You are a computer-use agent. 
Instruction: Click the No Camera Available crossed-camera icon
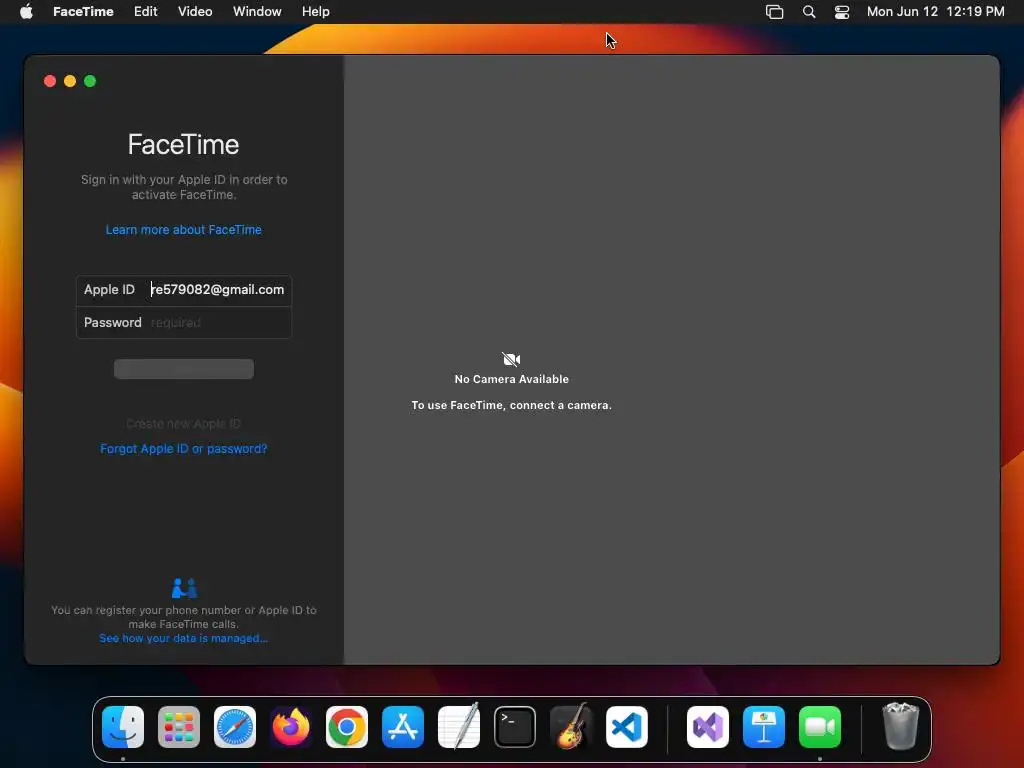point(511,359)
